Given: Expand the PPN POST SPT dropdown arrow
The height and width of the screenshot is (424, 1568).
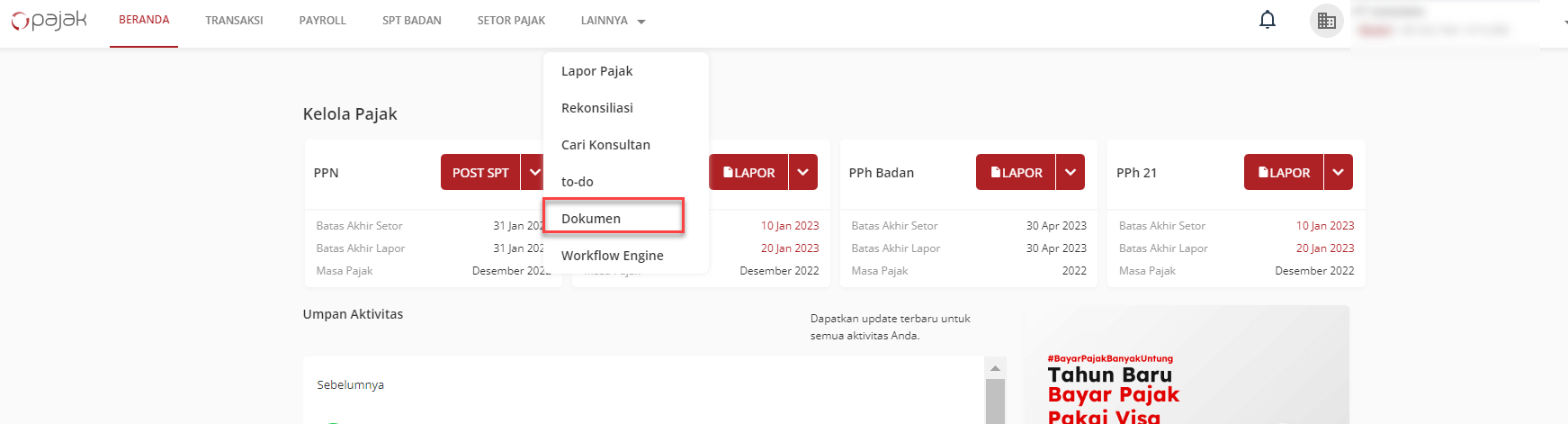Looking at the screenshot, I should [533, 172].
